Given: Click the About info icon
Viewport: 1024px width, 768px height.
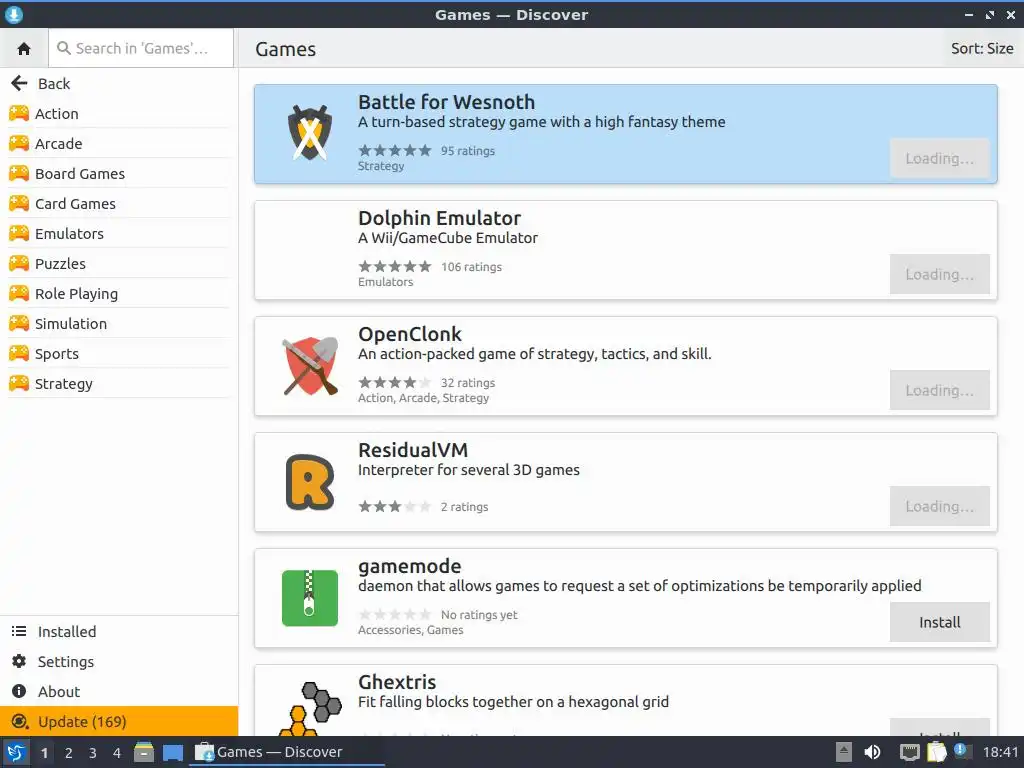Looking at the screenshot, I should (19, 692).
